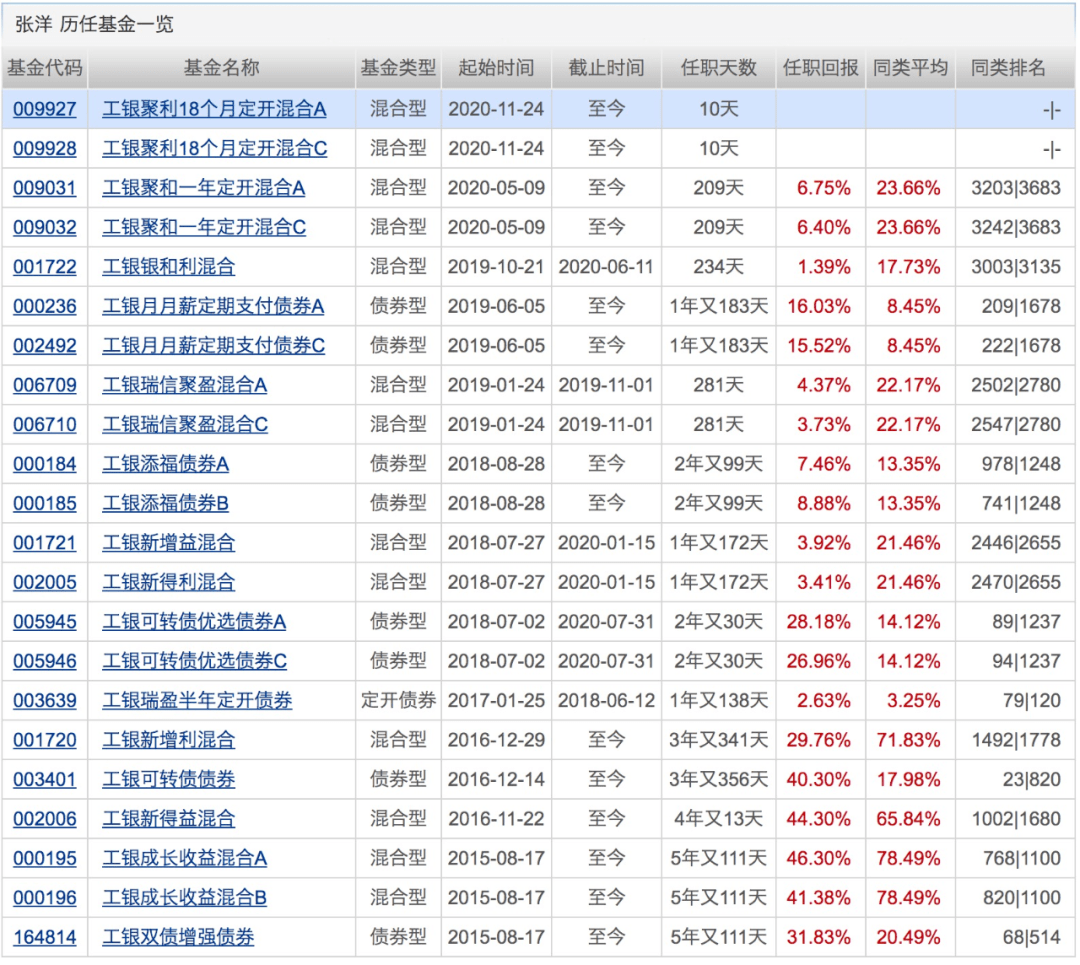Select the ranking cell 23|820
The width and height of the screenshot is (1080, 965).
tap(1032, 780)
